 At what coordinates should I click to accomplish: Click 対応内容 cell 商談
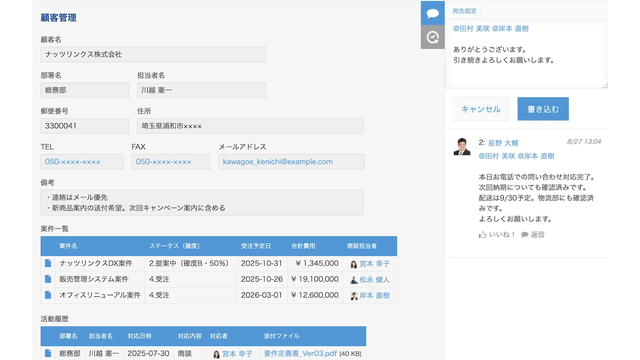coord(184,353)
